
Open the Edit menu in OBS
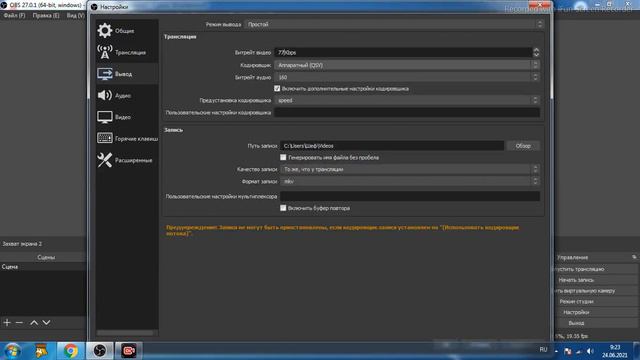click(46, 16)
